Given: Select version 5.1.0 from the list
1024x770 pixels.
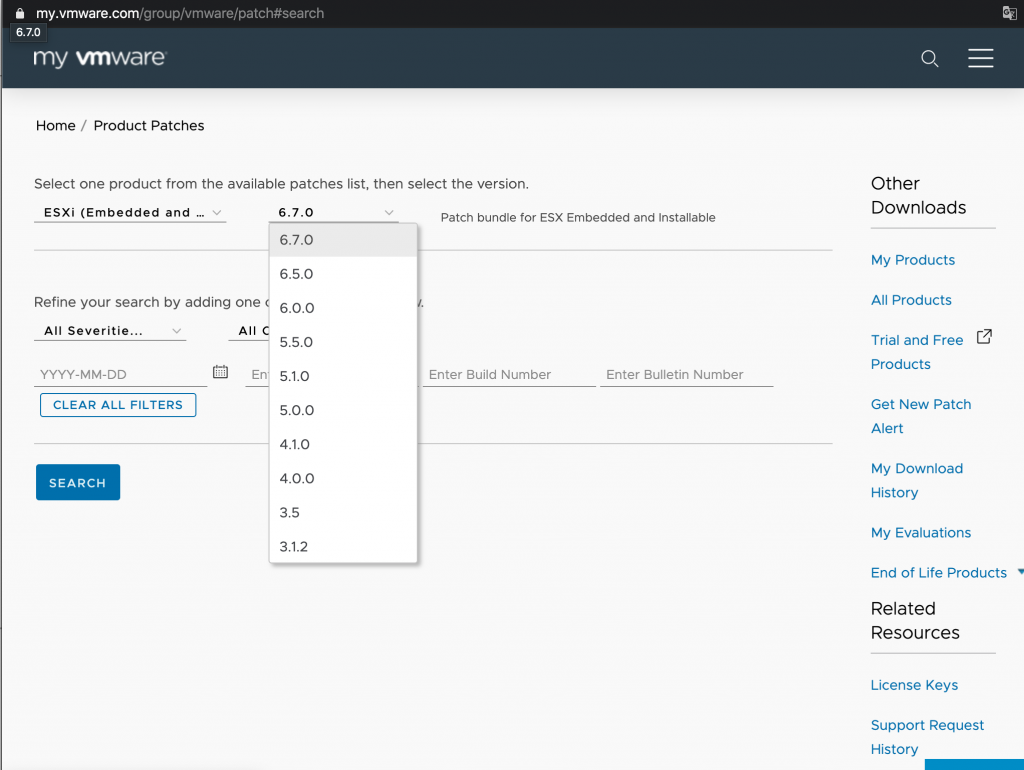Looking at the screenshot, I should click(343, 376).
